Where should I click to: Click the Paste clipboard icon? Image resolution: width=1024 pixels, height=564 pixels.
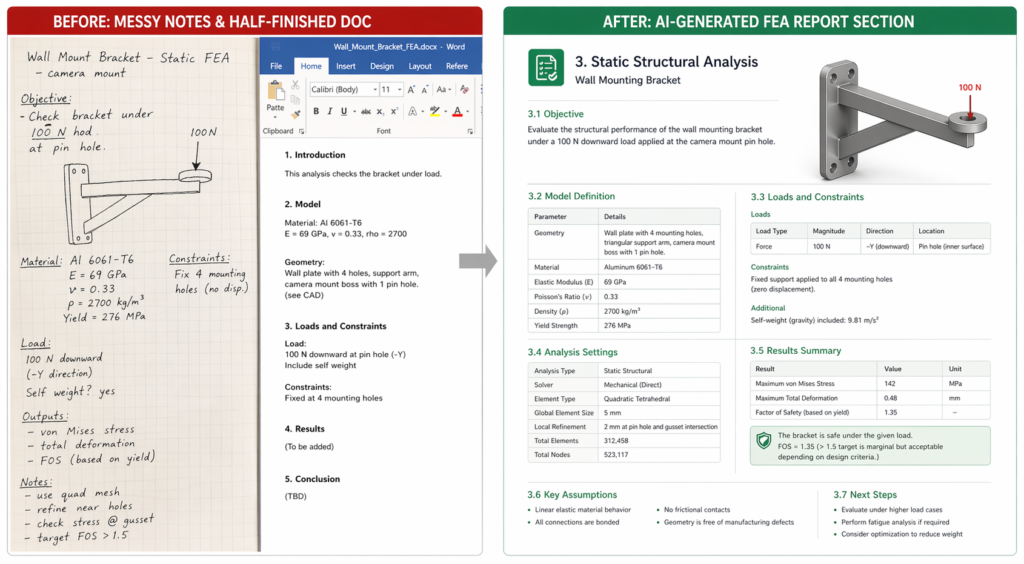point(276,90)
